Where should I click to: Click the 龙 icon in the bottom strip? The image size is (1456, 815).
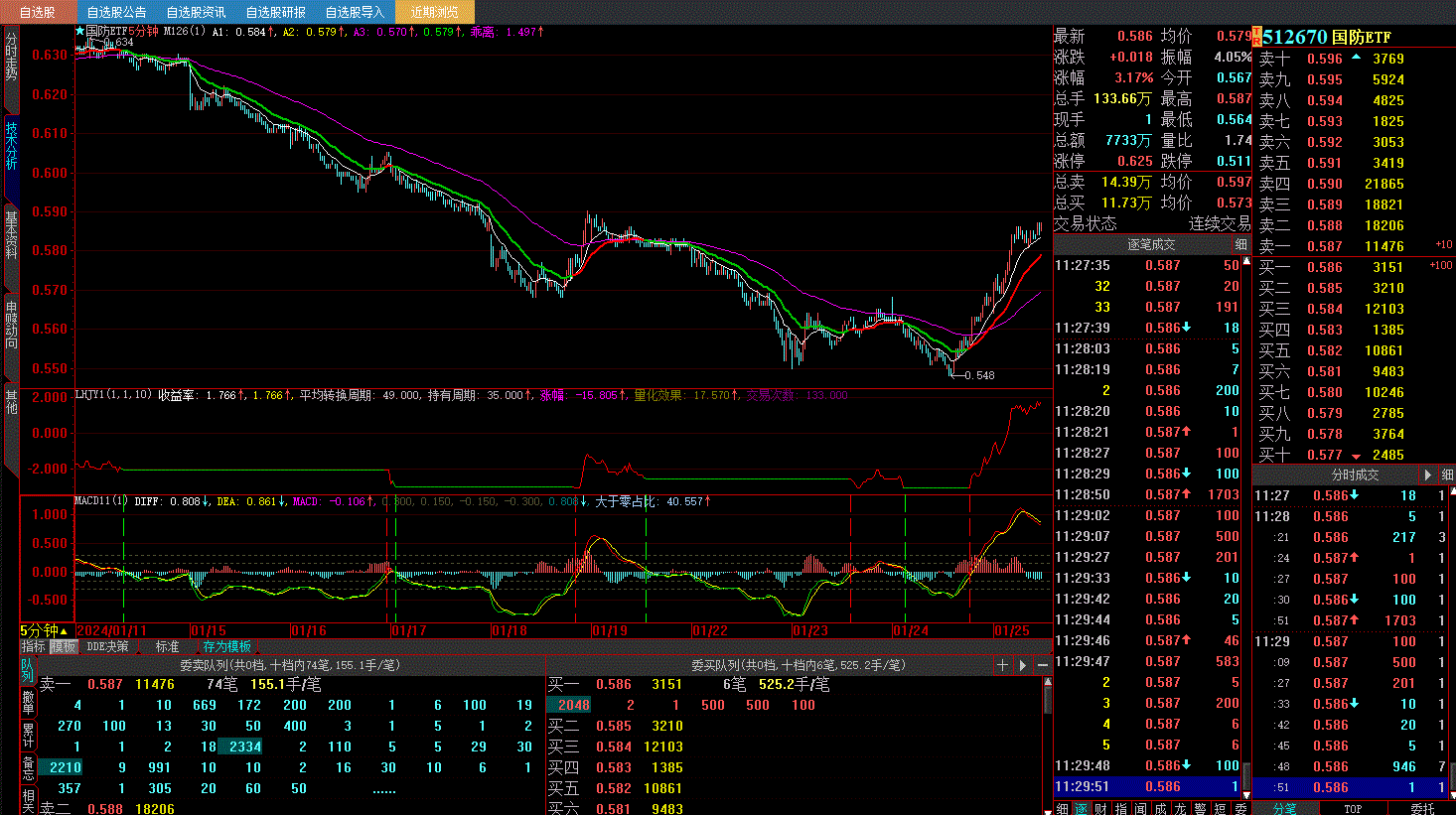point(1180,808)
